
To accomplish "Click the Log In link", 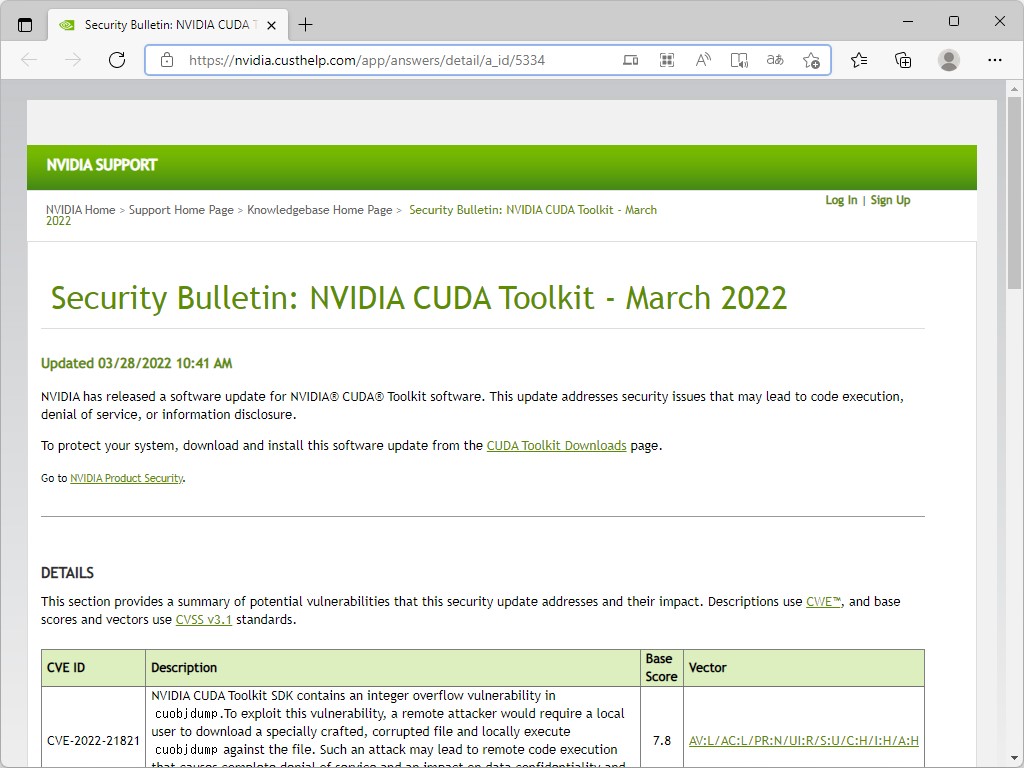I will pyautogui.click(x=841, y=200).
